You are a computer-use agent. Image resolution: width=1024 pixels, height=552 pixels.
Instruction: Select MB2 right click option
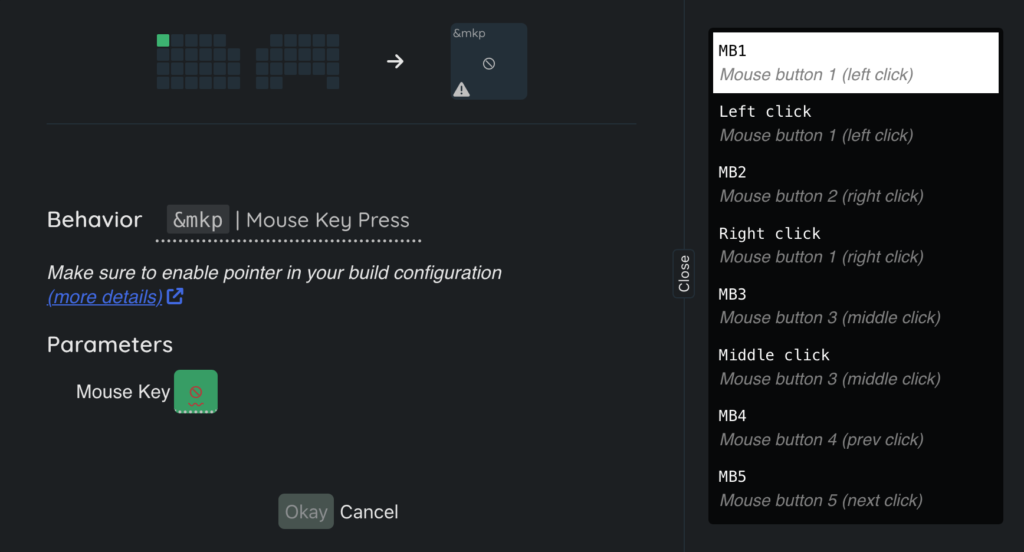click(x=853, y=184)
